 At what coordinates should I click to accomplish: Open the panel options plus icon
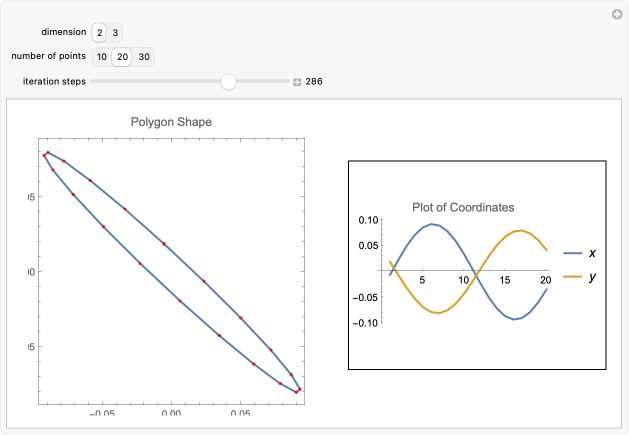click(617, 14)
